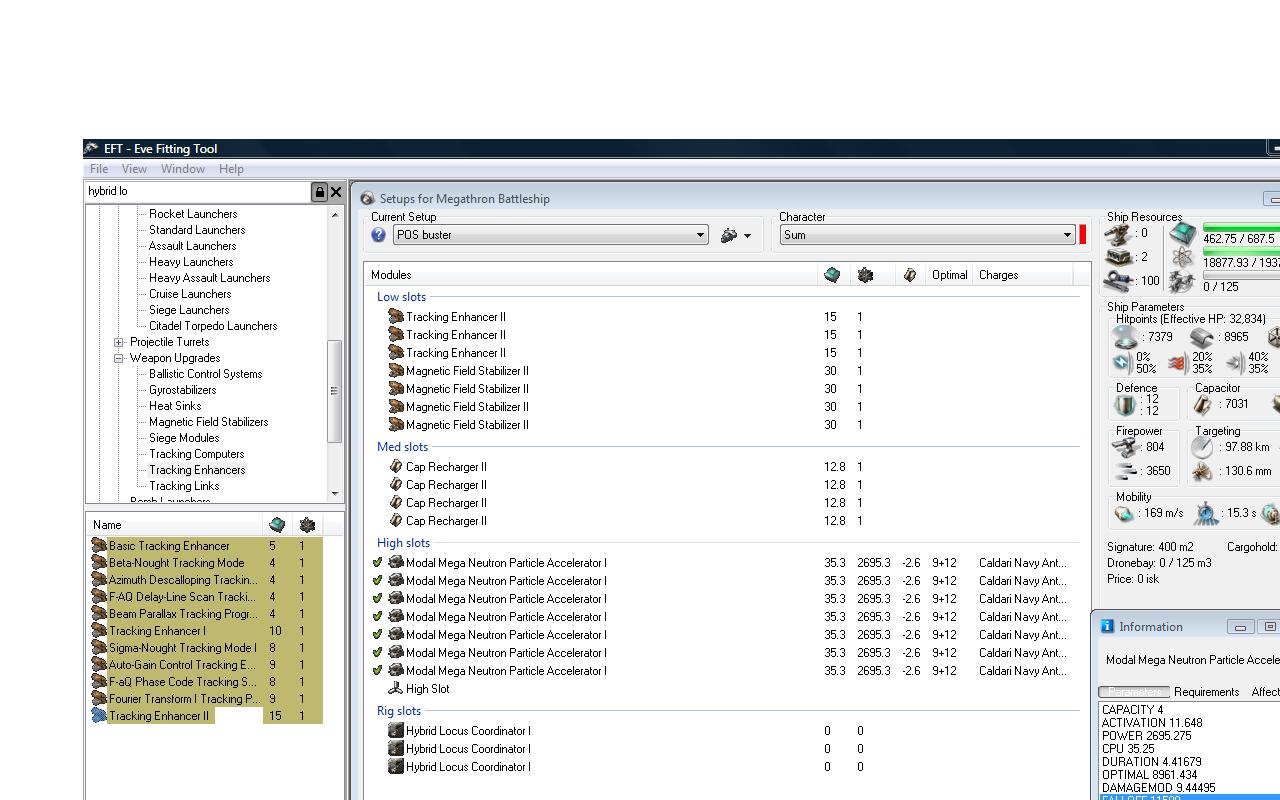This screenshot has width=1280, height=800.
Task: Toggle the lock icon beside the search box
Action: 320,191
